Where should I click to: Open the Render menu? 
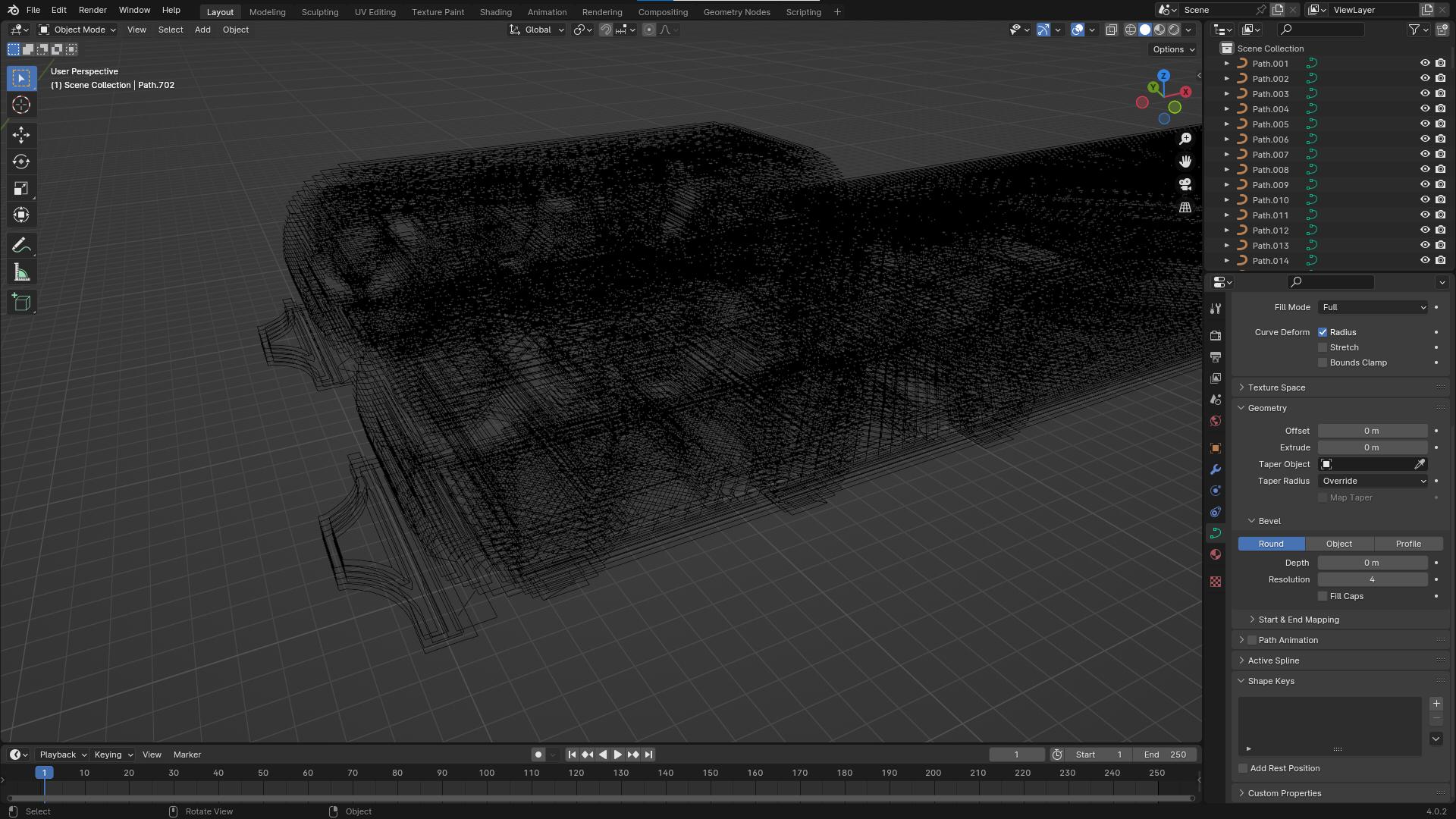pyautogui.click(x=93, y=10)
